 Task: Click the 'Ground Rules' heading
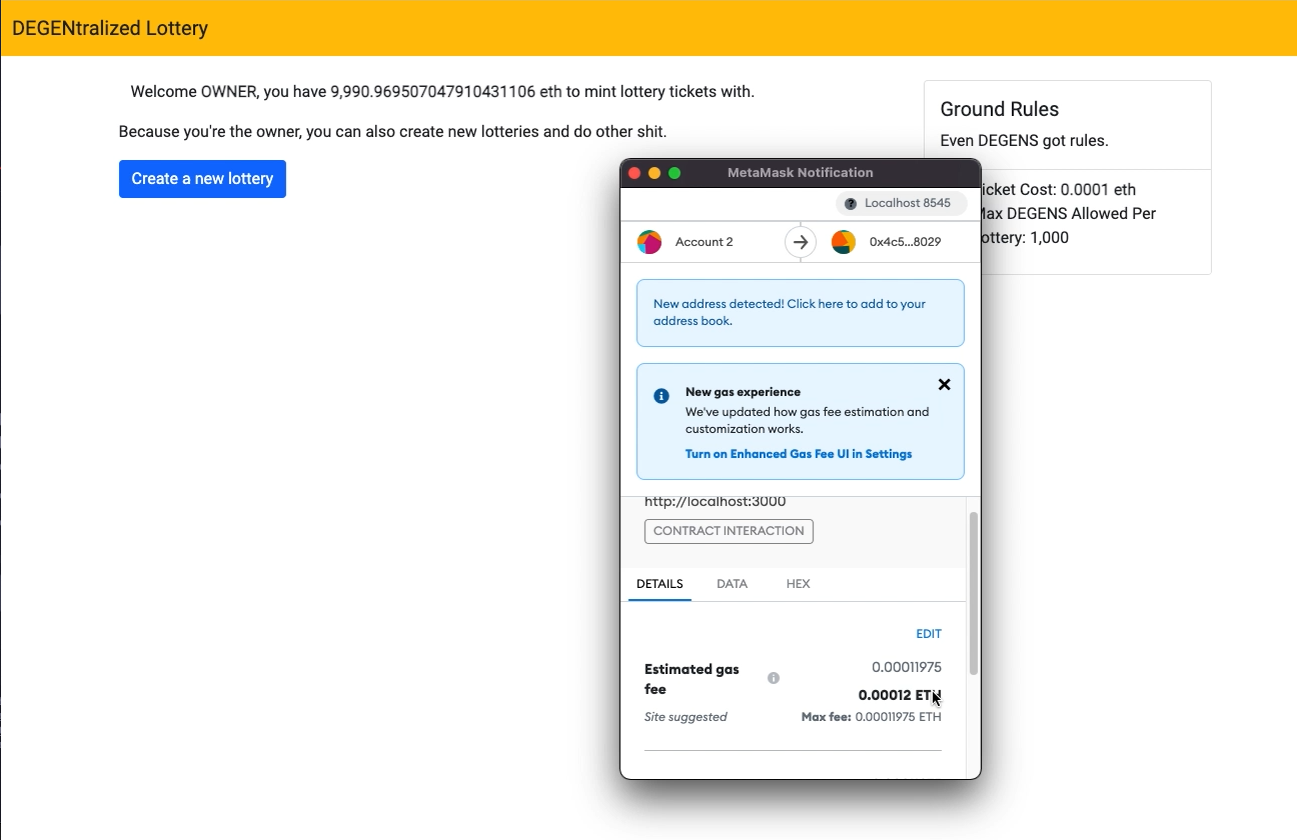(999, 109)
